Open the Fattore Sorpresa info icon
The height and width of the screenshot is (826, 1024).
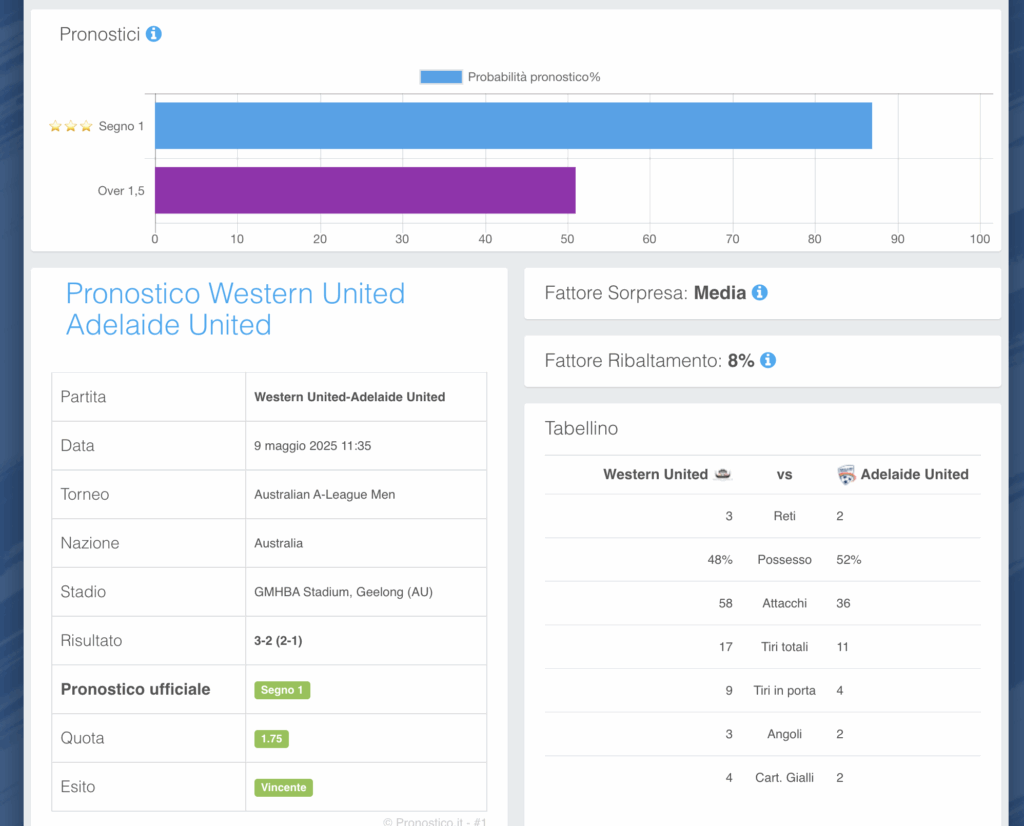[x=760, y=293]
